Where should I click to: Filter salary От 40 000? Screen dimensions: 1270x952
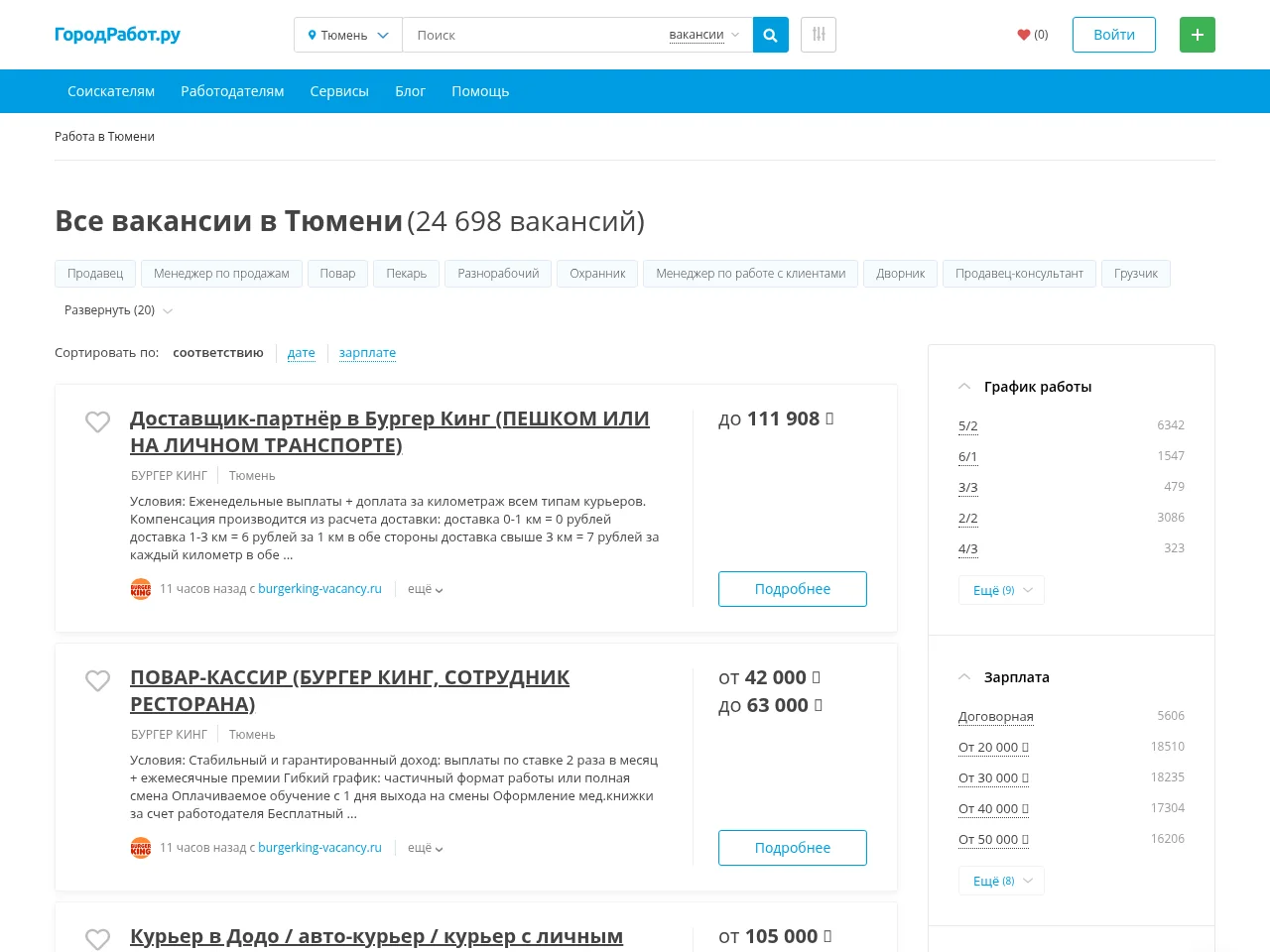point(993,809)
